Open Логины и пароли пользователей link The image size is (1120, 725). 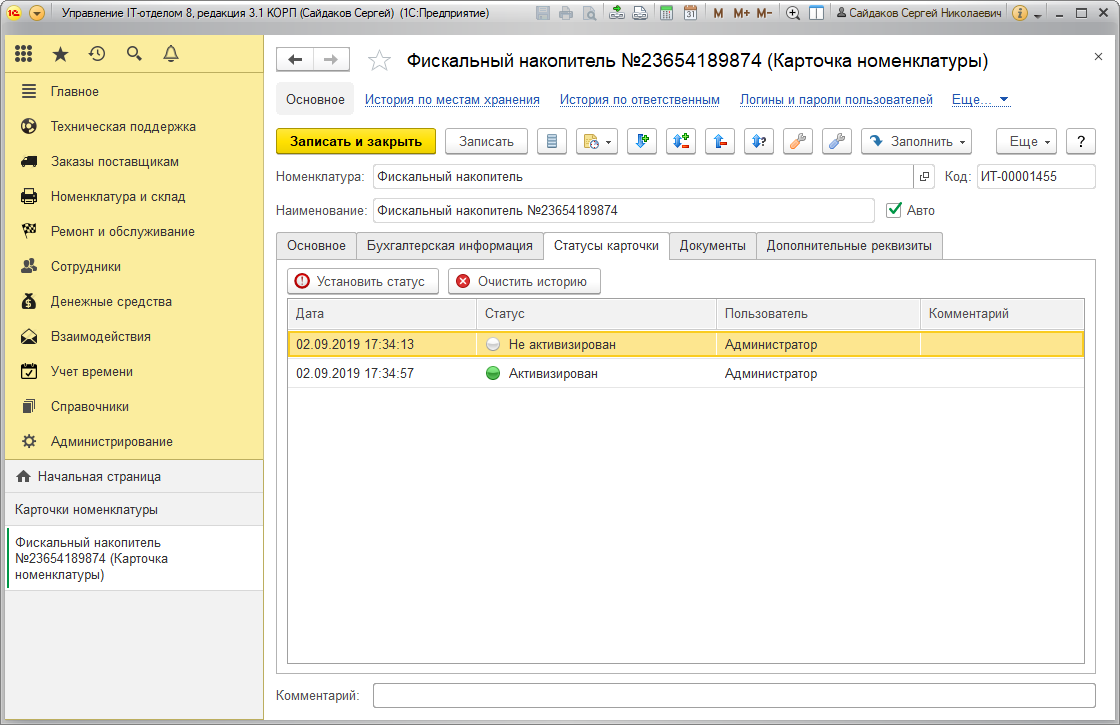pos(836,99)
